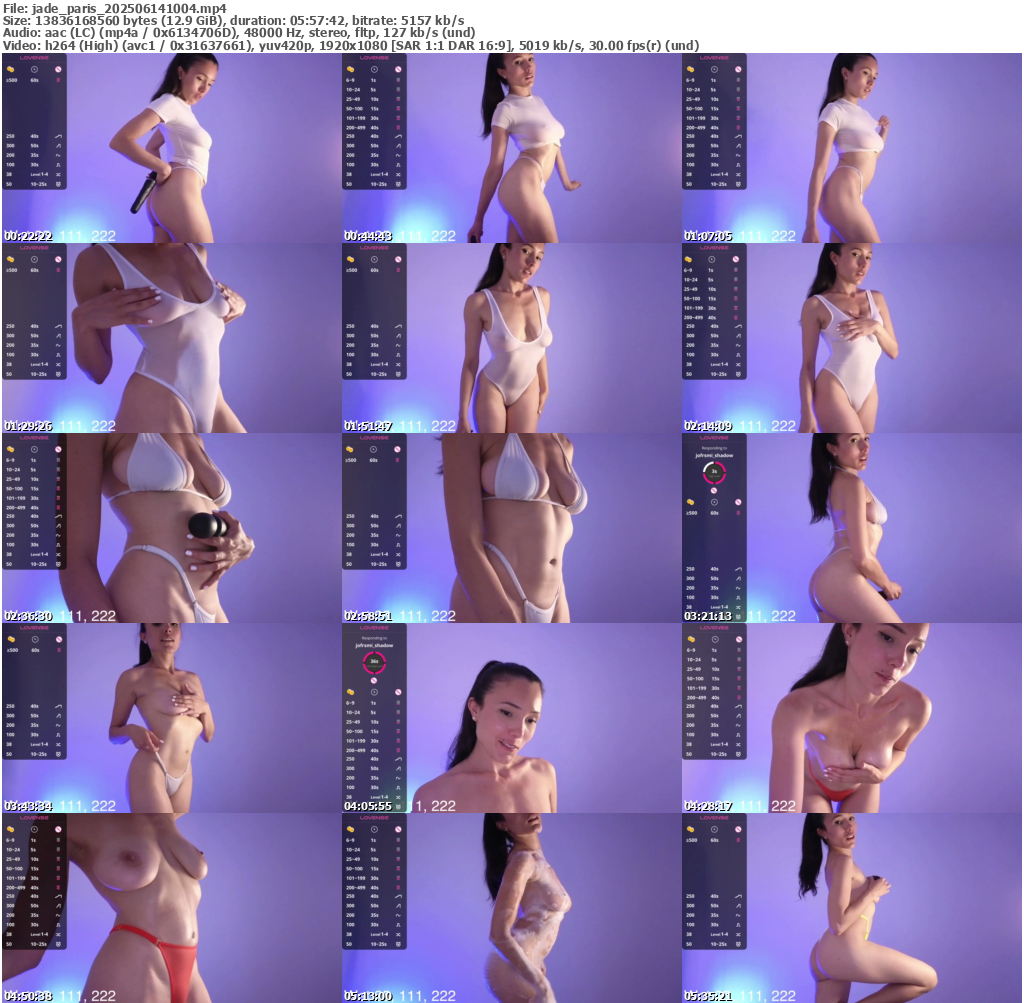1024x1003 pixels.
Task: Click the frame marked 03:21:13
Action: pos(851,528)
